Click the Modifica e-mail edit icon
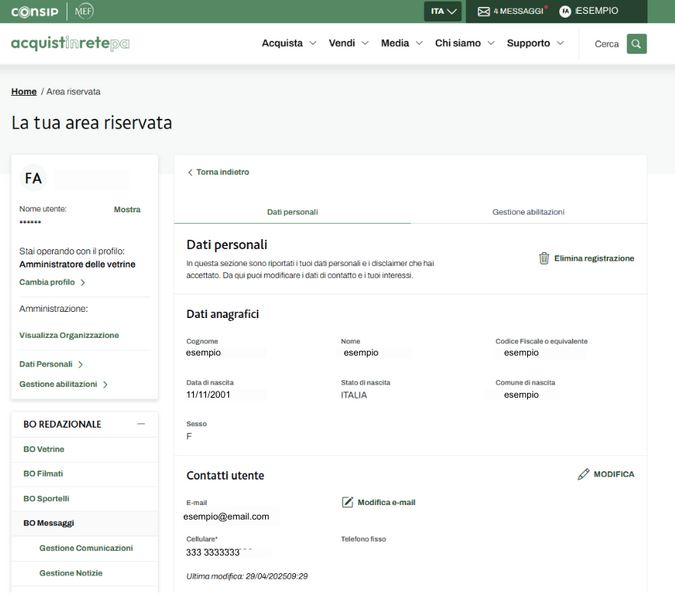675x600 pixels. [x=348, y=502]
